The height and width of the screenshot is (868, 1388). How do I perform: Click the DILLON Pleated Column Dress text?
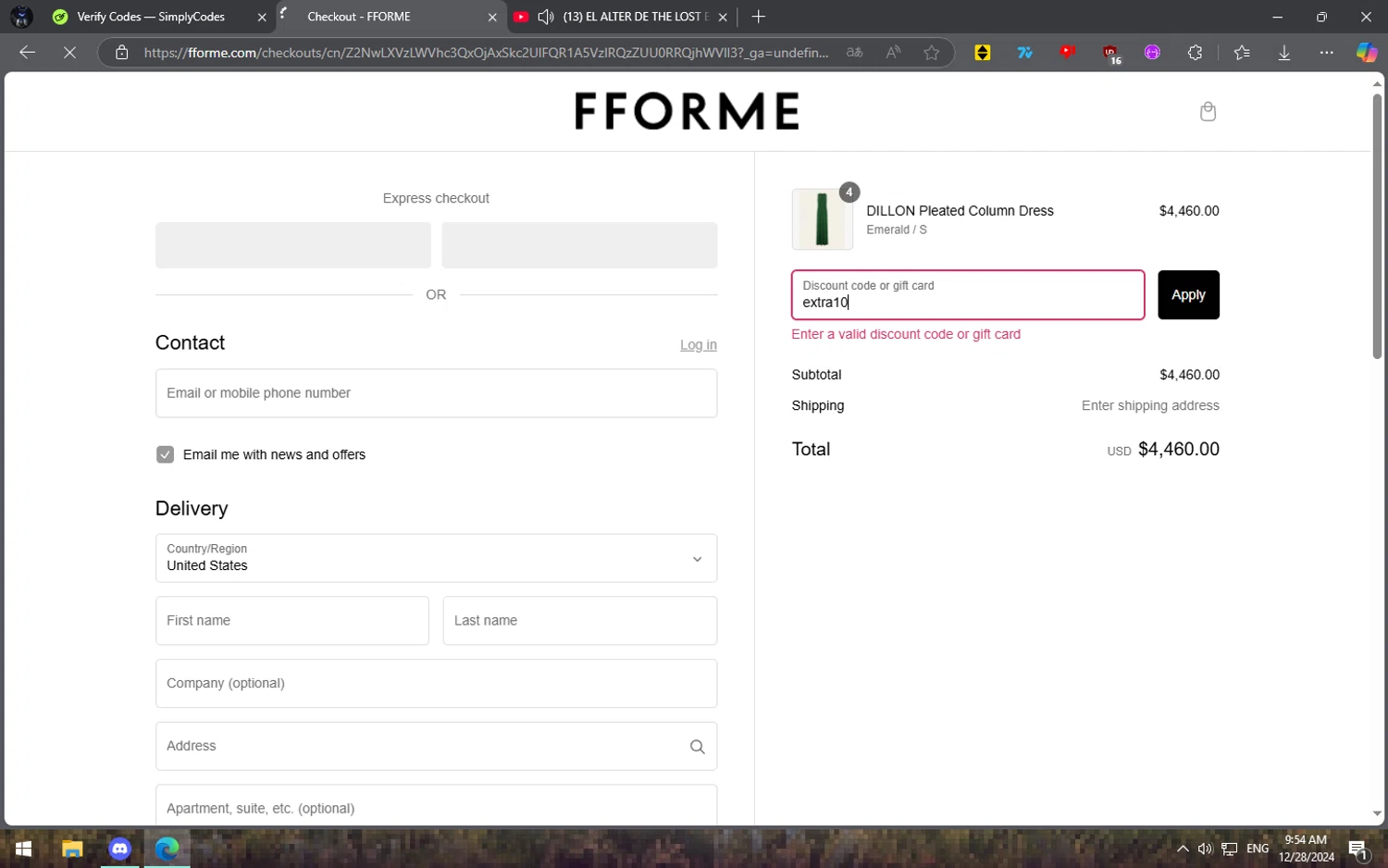pyautogui.click(x=960, y=211)
